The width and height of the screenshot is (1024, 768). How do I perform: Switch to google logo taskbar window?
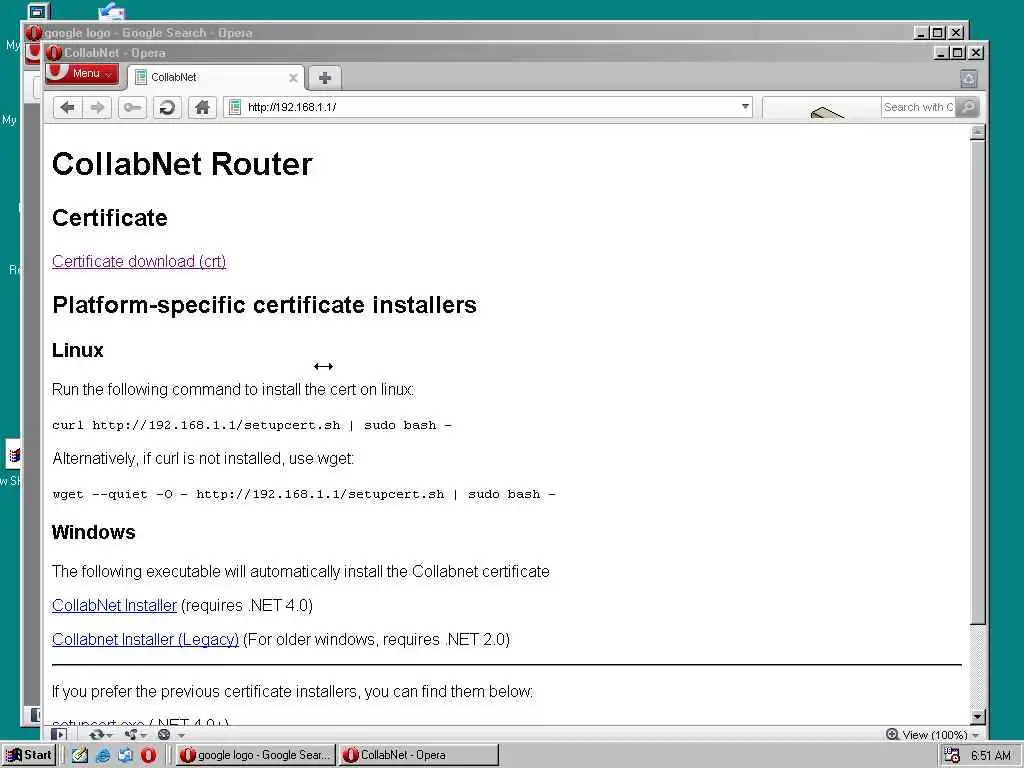[x=256, y=755]
